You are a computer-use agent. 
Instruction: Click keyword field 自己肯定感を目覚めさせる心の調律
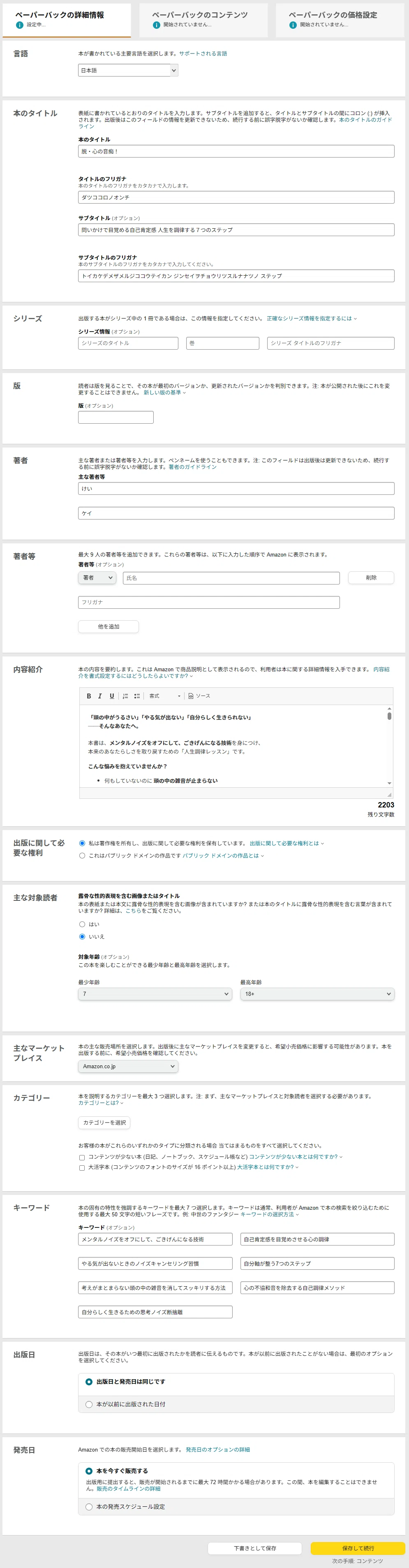317,1240
